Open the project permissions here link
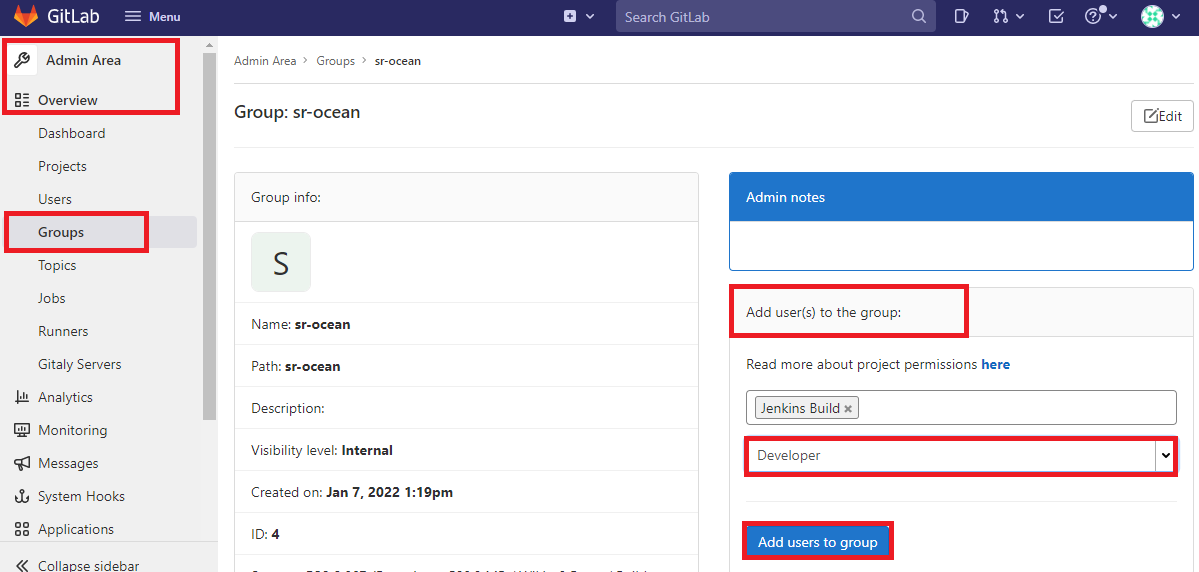 (x=996, y=364)
